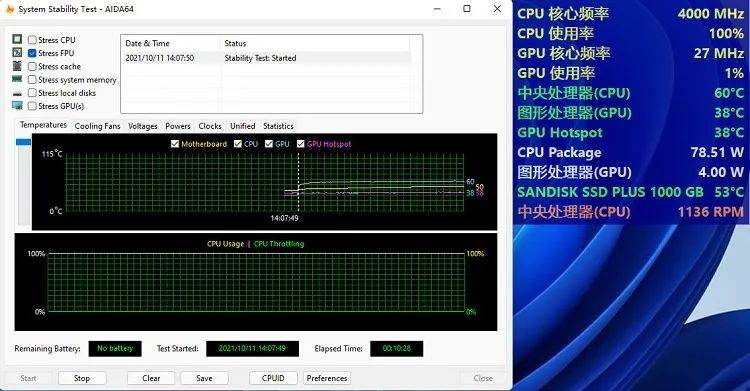Click the system memory module icon
The image size is (750, 391).
pyautogui.click(x=17, y=79)
